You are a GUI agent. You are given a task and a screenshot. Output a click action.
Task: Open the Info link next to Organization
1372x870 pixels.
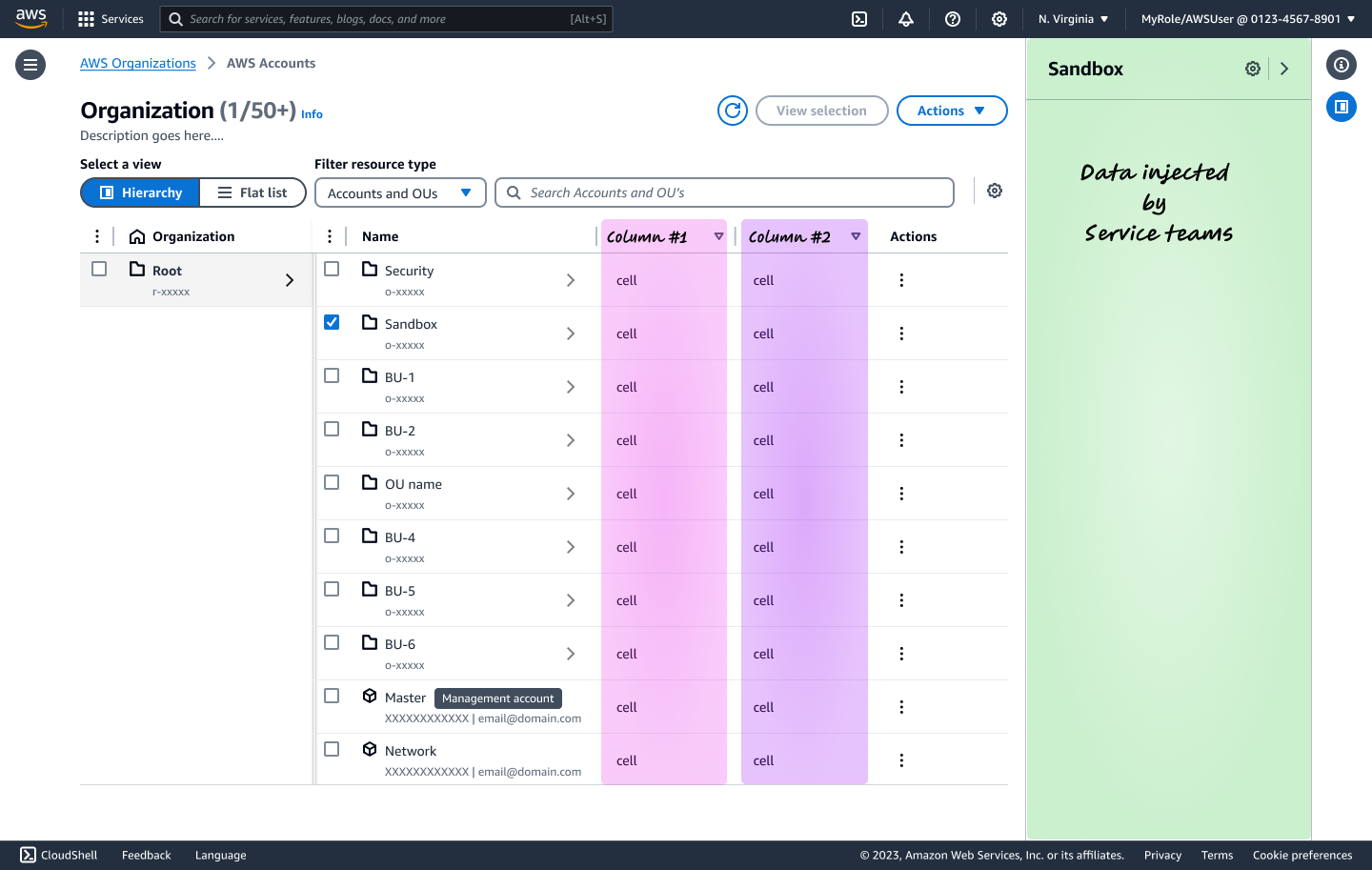312,114
